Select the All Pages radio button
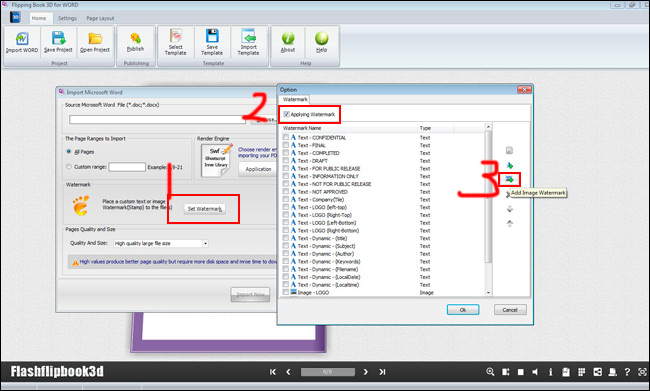The height and width of the screenshot is (391, 650). pos(69,151)
